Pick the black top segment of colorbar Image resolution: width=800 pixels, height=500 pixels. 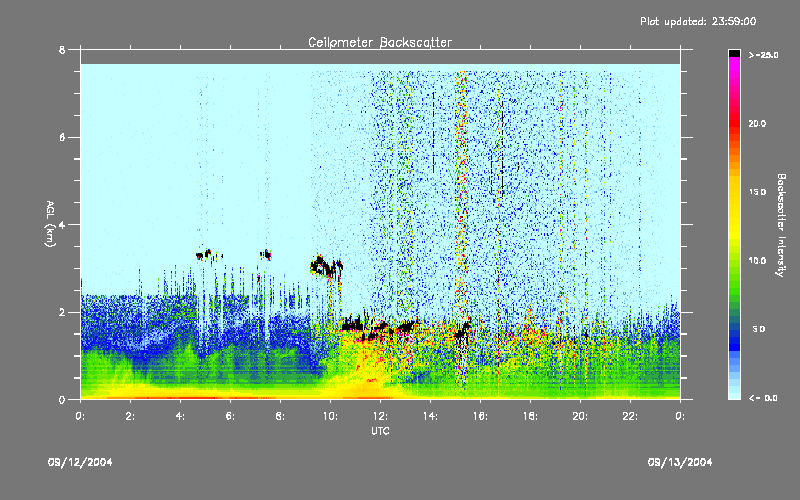point(734,53)
